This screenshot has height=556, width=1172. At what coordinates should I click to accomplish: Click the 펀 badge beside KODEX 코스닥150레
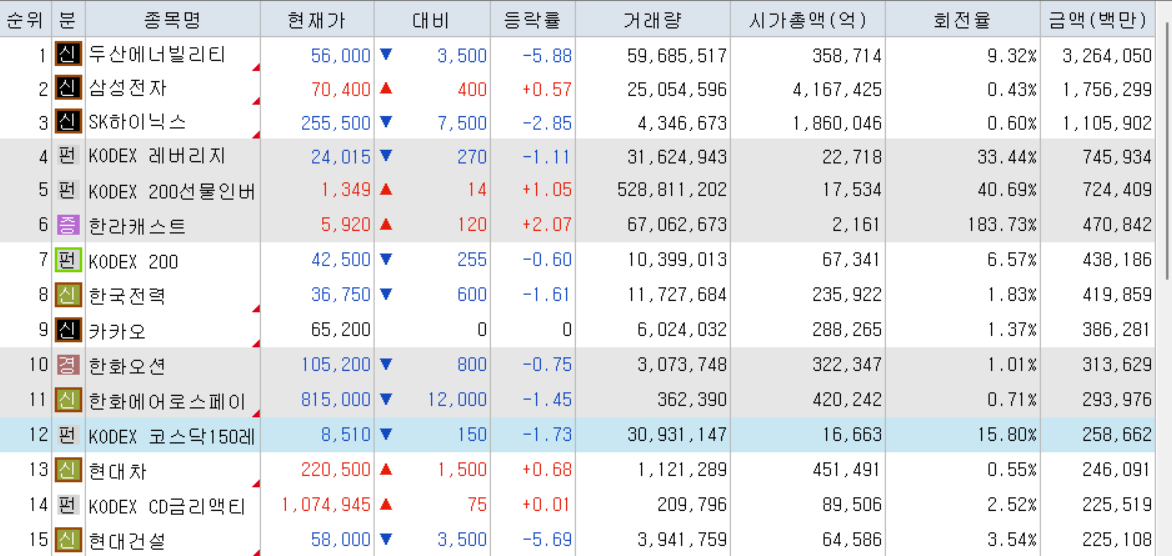point(67,436)
